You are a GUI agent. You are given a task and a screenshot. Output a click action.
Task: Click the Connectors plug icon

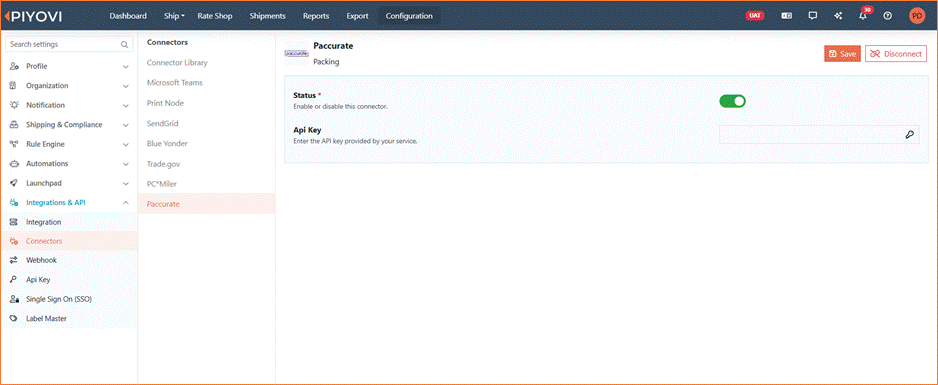(14, 241)
